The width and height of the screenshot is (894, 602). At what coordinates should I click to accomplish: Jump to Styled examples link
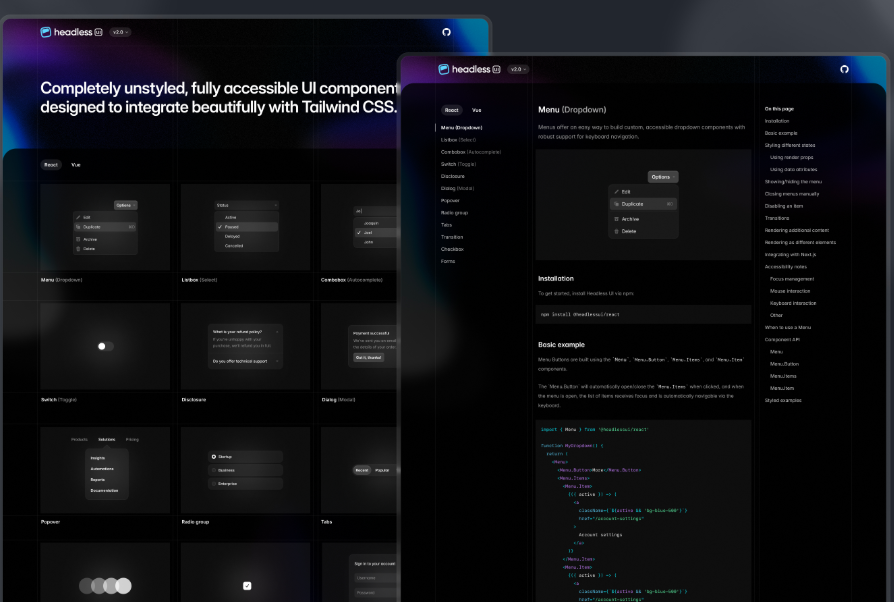tap(783, 400)
